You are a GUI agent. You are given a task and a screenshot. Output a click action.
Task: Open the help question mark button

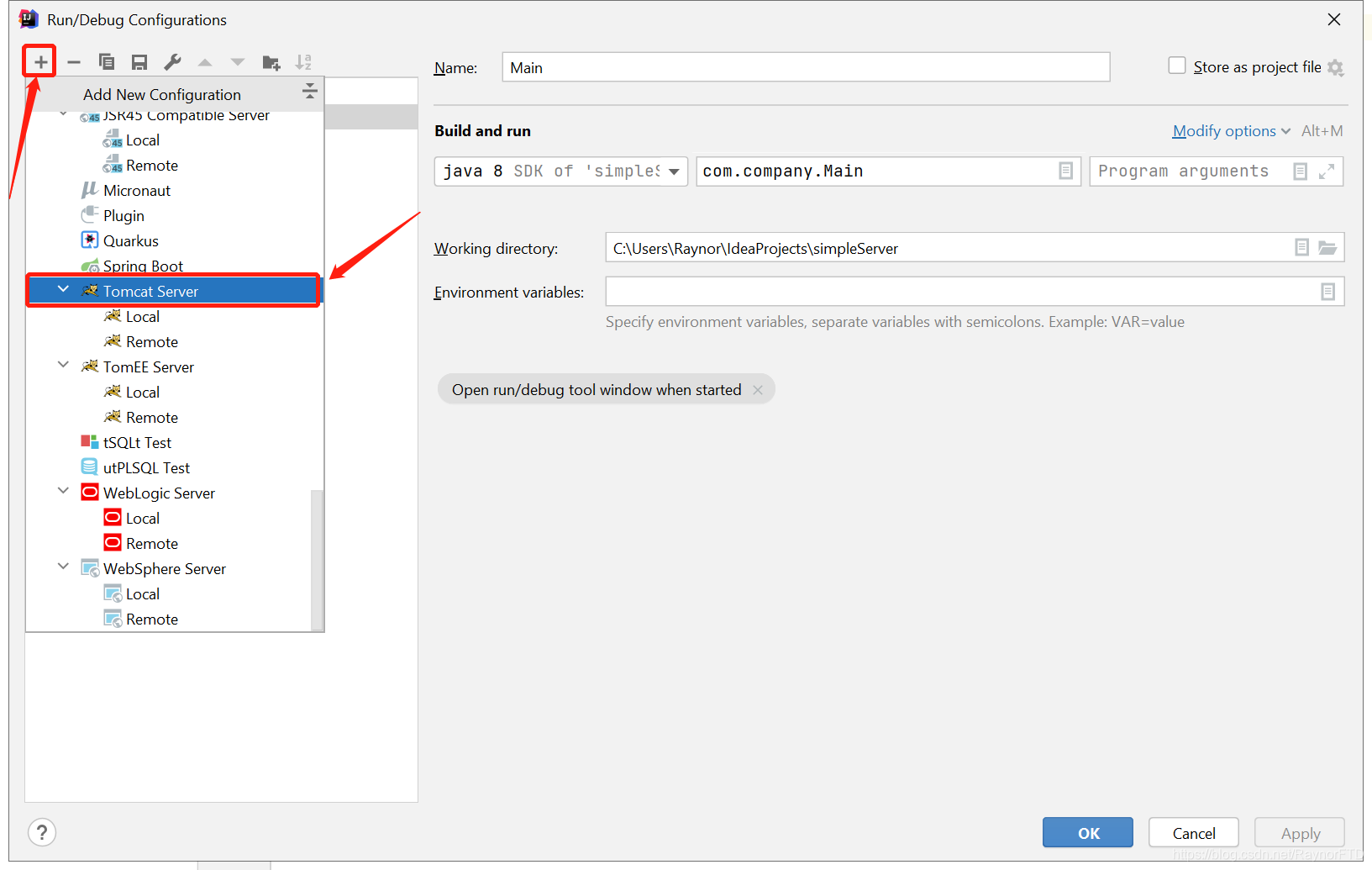click(42, 832)
